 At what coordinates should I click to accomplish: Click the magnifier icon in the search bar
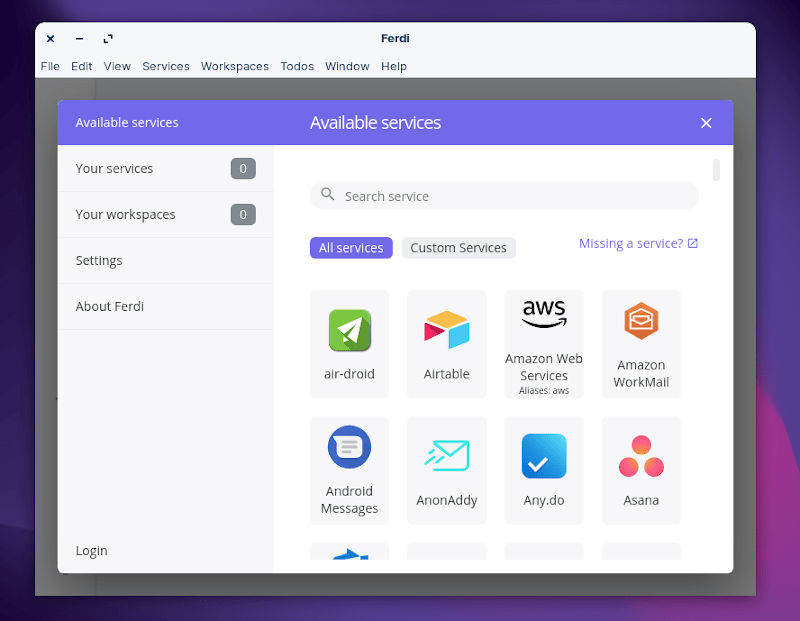327,195
